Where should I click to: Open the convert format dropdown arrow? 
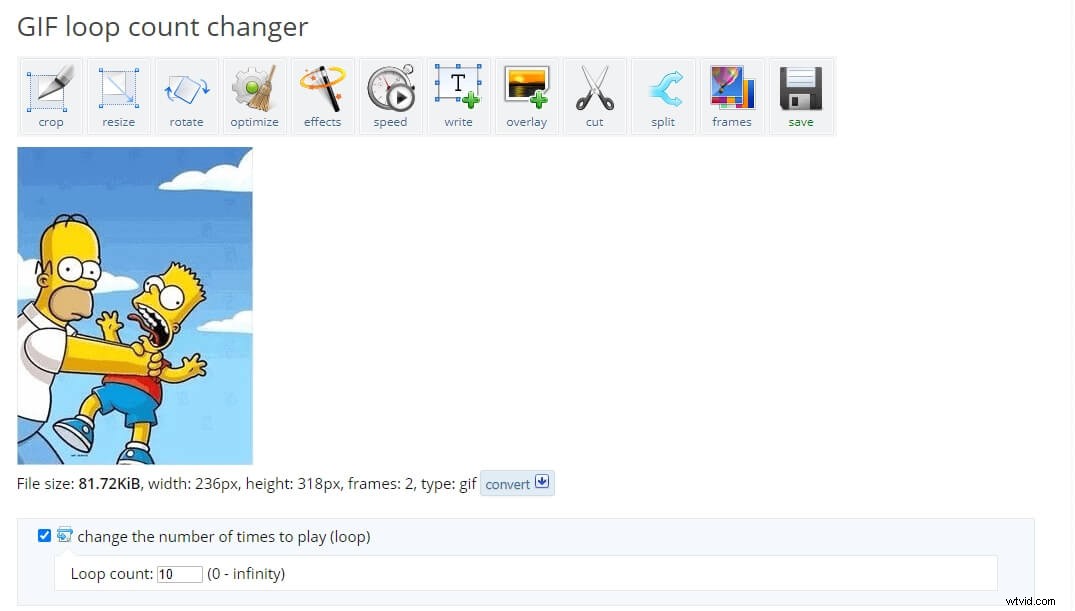click(542, 482)
